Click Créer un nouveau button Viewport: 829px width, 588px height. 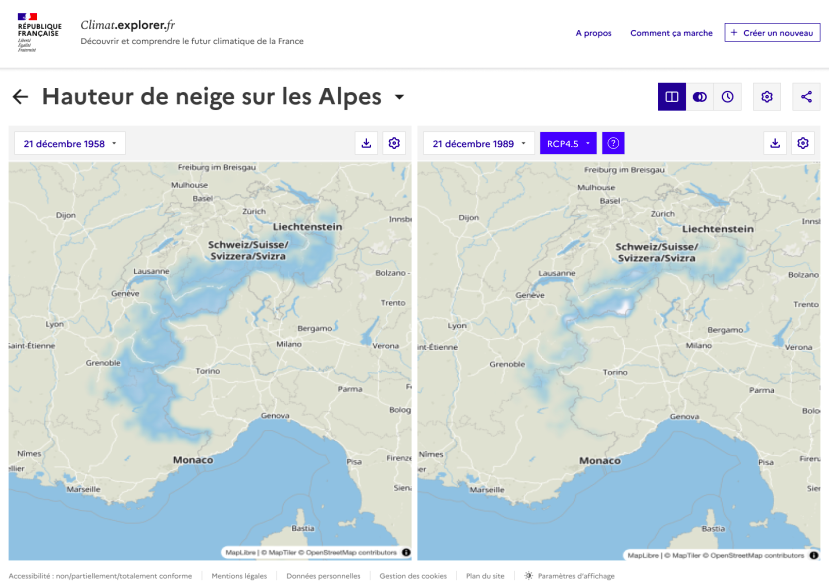[x=772, y=33]
